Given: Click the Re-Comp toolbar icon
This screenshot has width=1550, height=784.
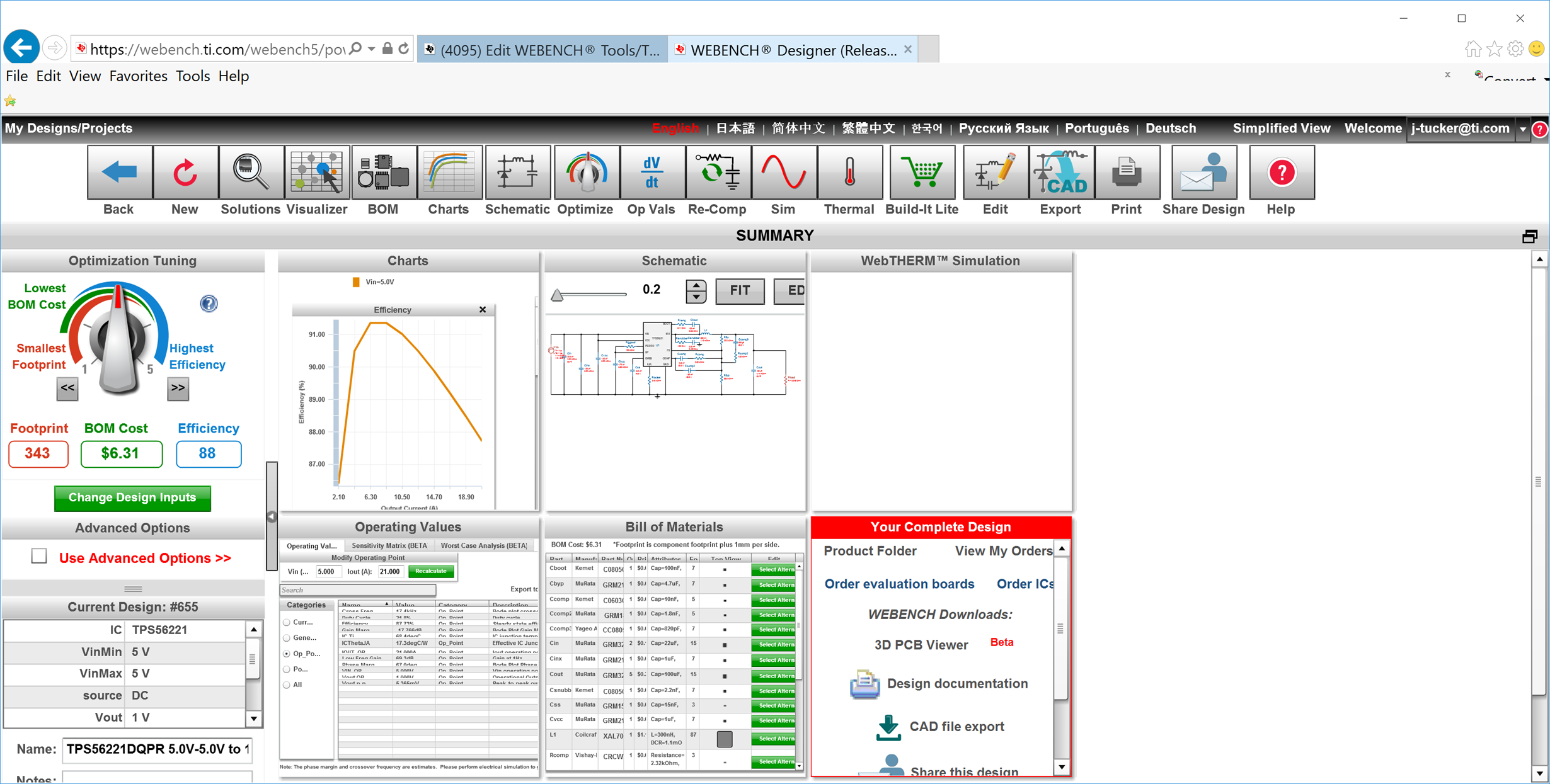Looking at the screenshot, I should (x=718, y=173).
